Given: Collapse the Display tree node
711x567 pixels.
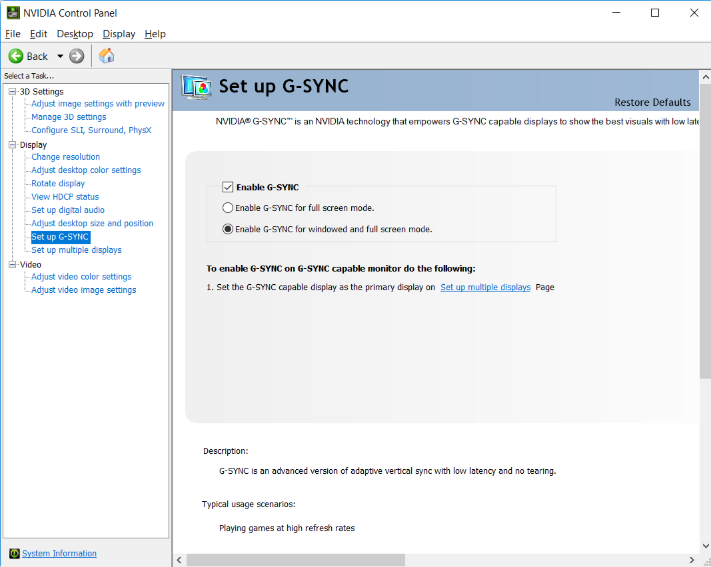Looking at the screenshot, I should coord(12,145).
